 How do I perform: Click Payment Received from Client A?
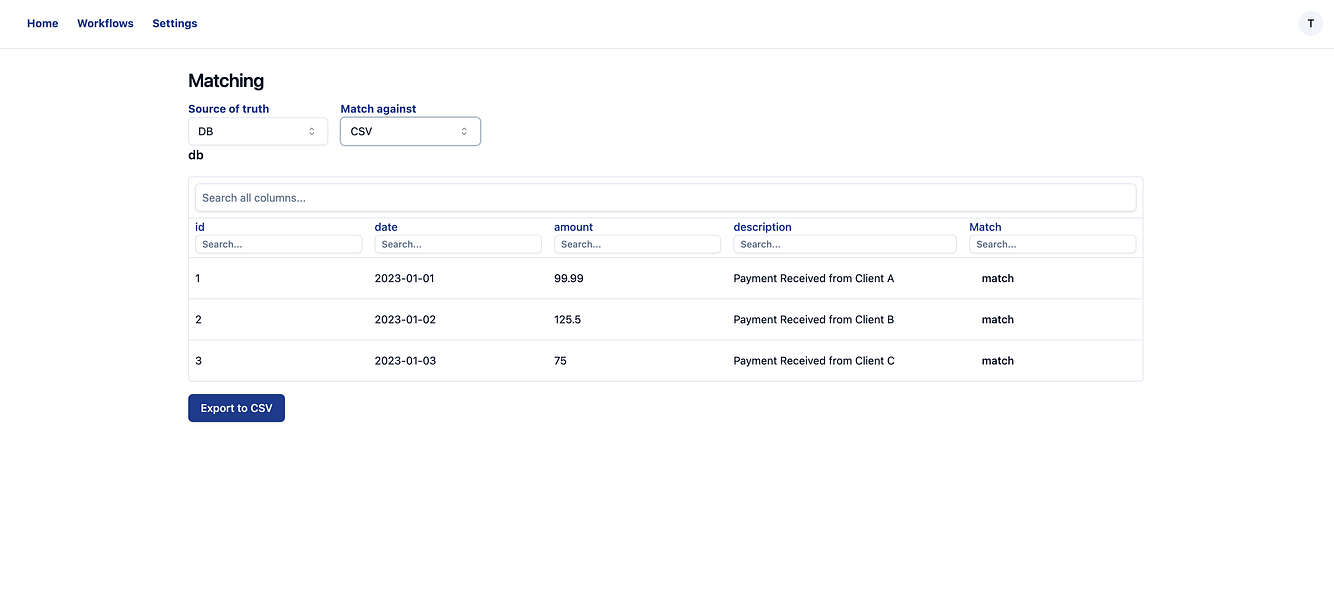pyautogui.click(x=814, y=278)
